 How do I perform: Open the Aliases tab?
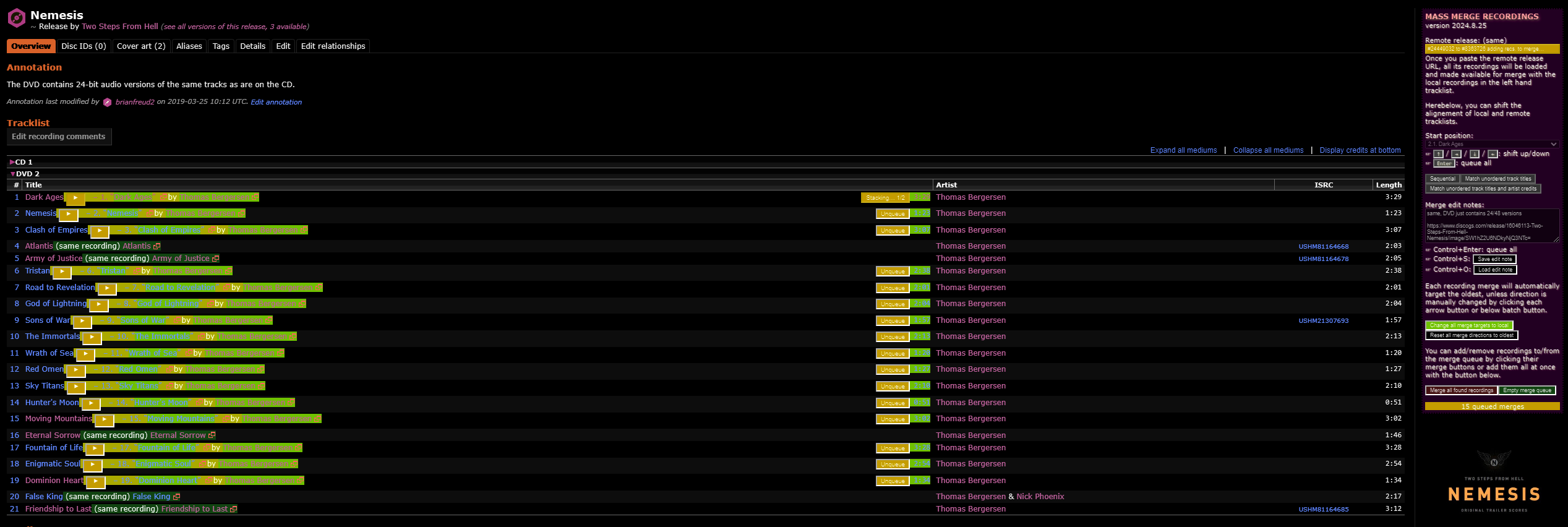click(189, 46)
